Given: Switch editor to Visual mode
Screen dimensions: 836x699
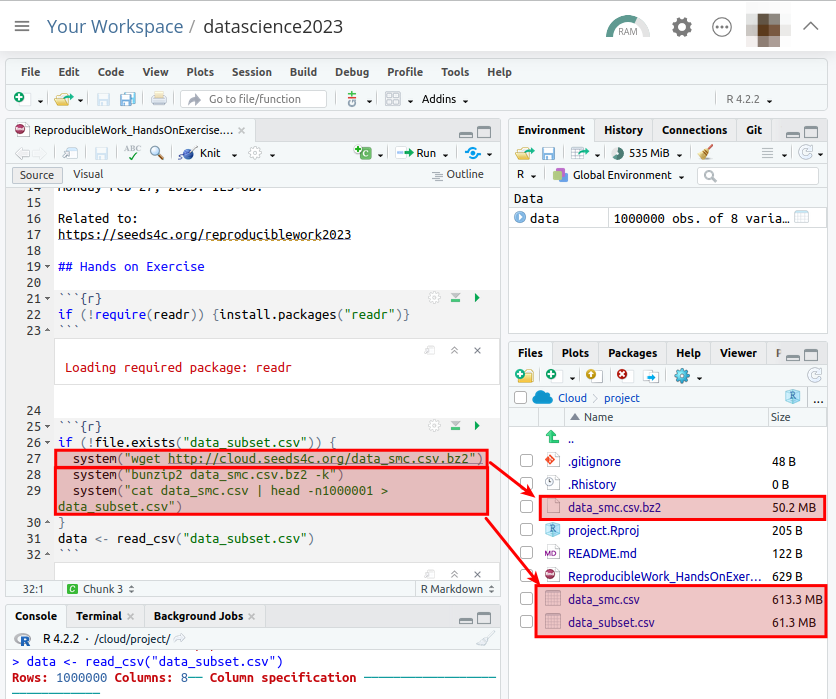Looking at the screenshot, I should point(88,174).
